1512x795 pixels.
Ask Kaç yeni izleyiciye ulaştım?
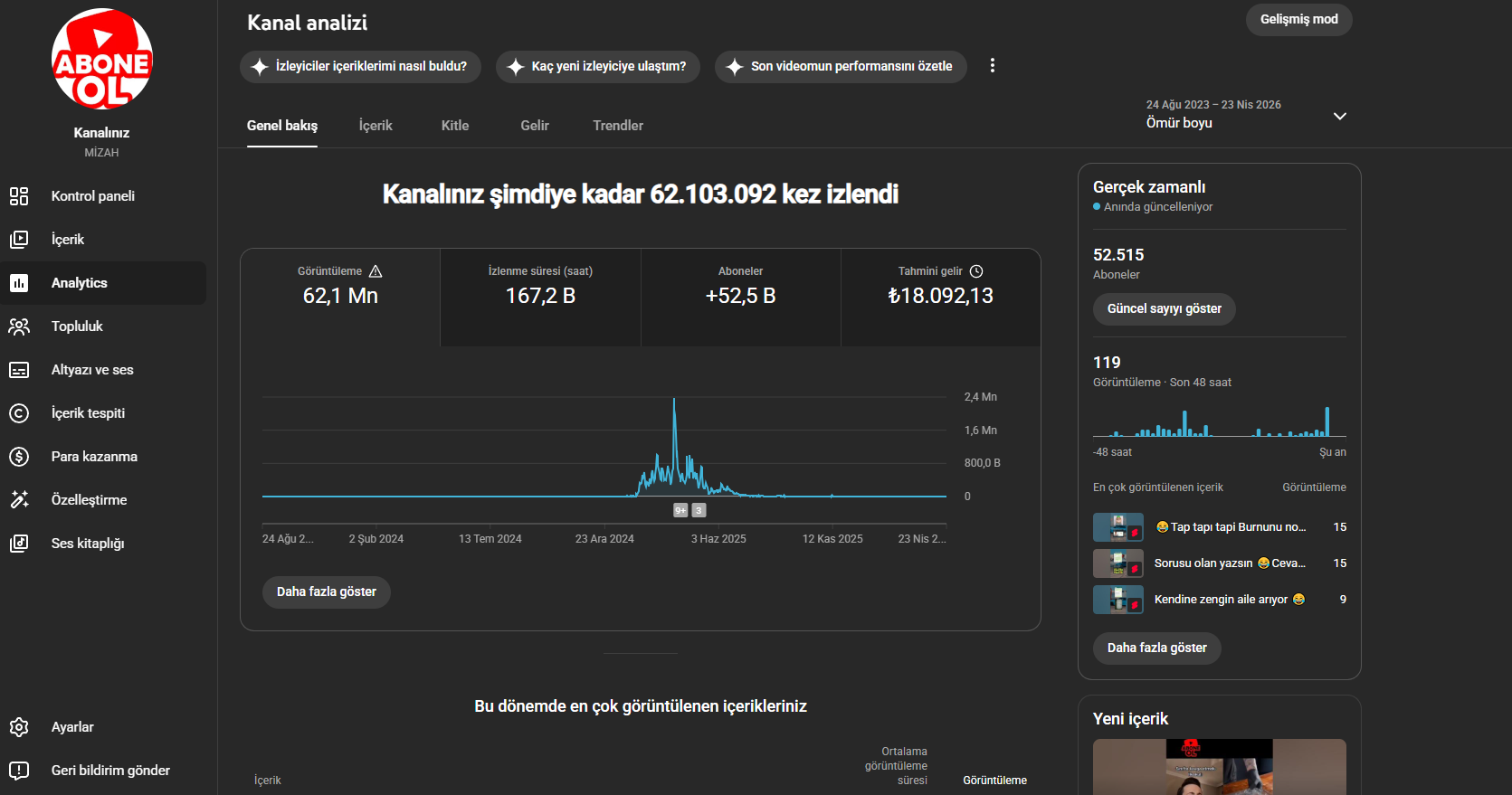tap(598, 67)
